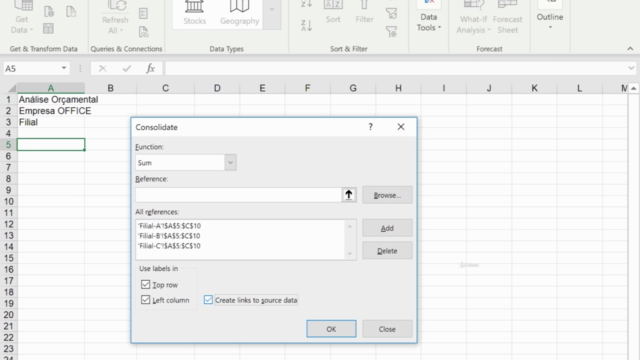Click the Advanced filter icon
Screen dimensions: 640x360
391,31
